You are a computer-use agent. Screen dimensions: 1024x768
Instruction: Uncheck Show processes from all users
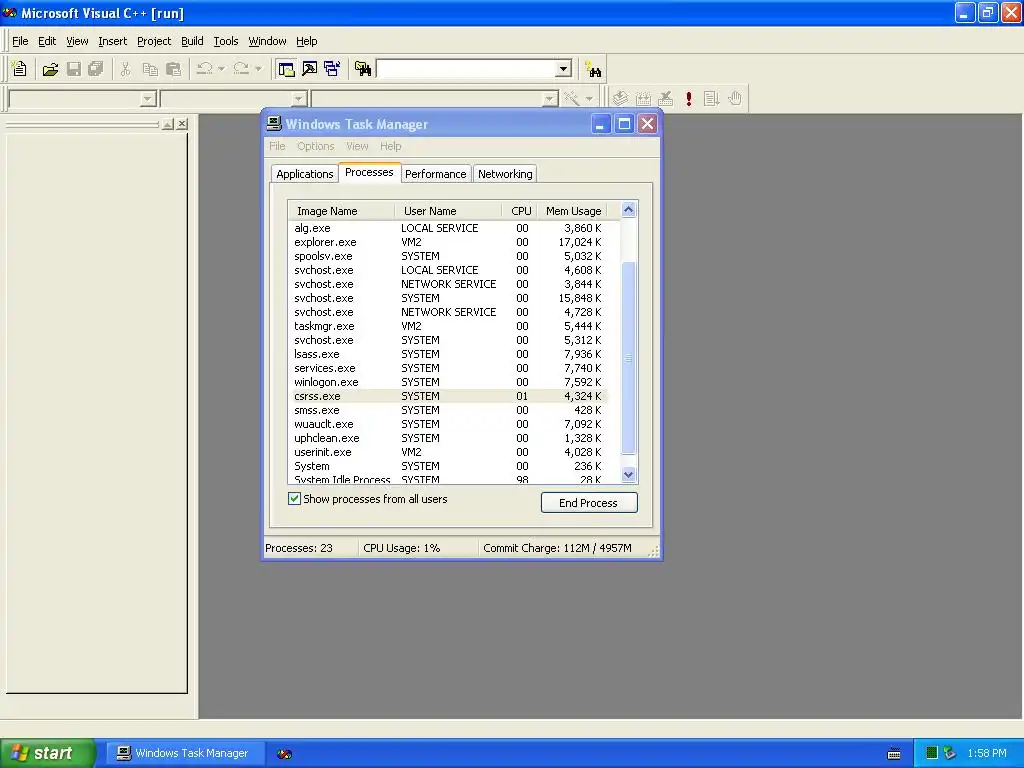pos(295,499)
